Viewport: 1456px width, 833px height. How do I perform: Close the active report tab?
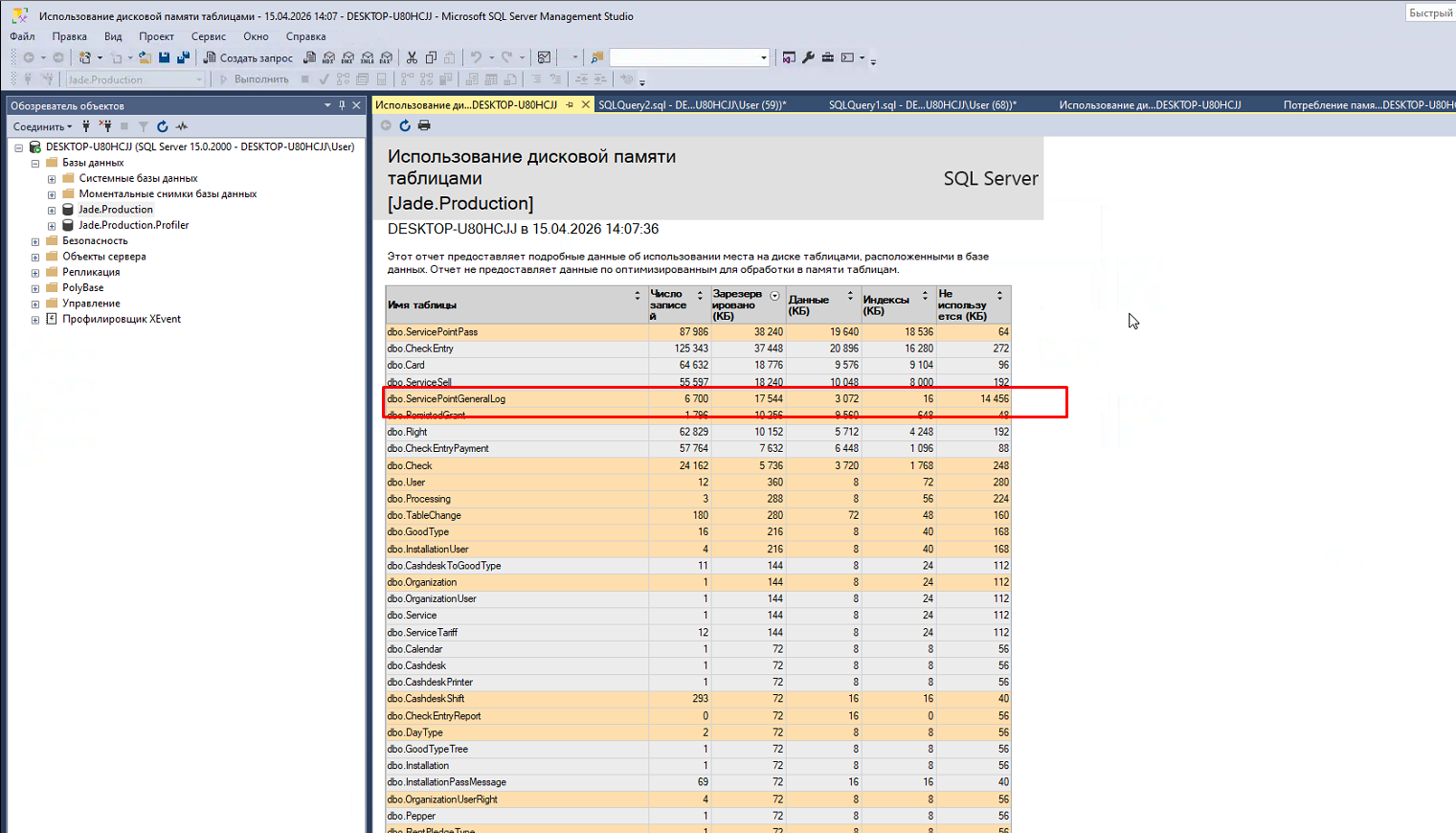pyautogui.click(x=586, y=105)
